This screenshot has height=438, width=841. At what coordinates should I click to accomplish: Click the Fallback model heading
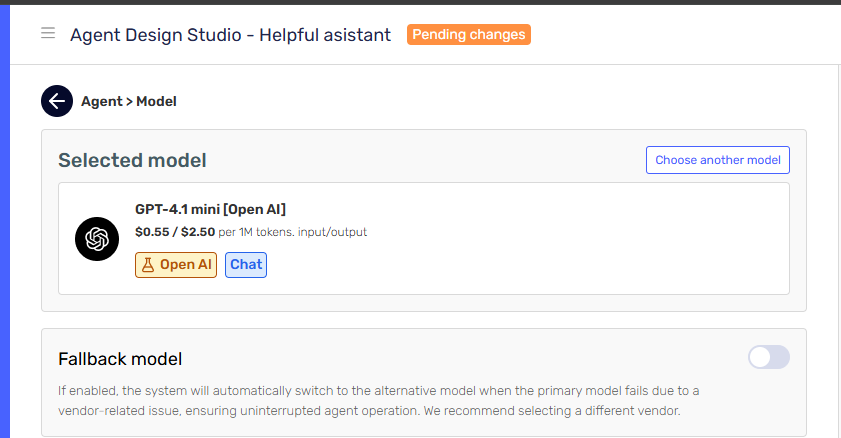[x=120, y=359]
